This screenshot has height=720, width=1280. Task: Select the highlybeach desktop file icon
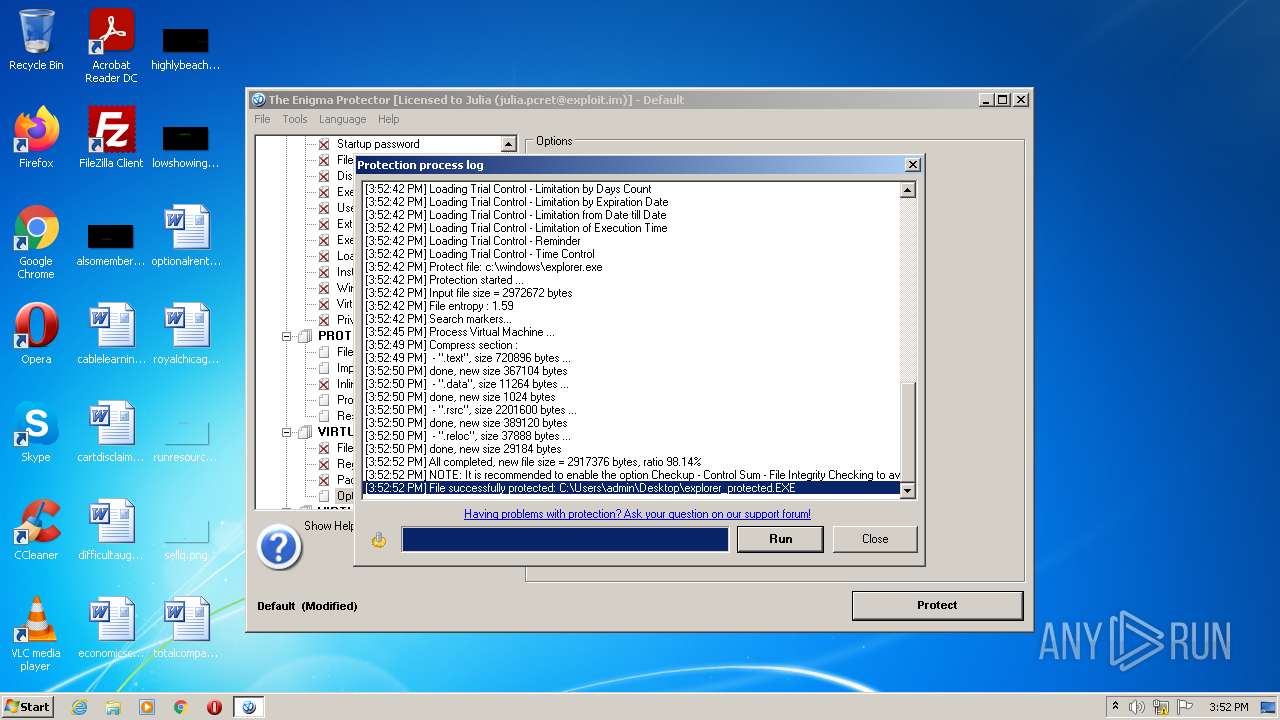coord(186,46)
